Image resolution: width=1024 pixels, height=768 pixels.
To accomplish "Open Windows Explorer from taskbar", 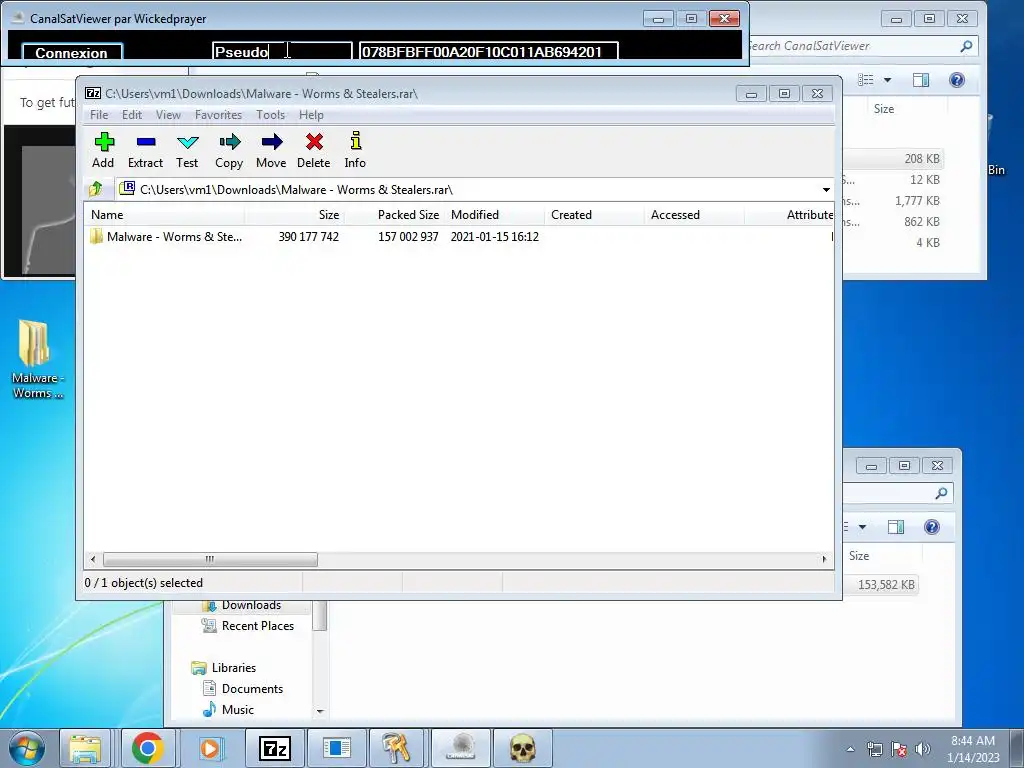I will [x=86, y=748].
